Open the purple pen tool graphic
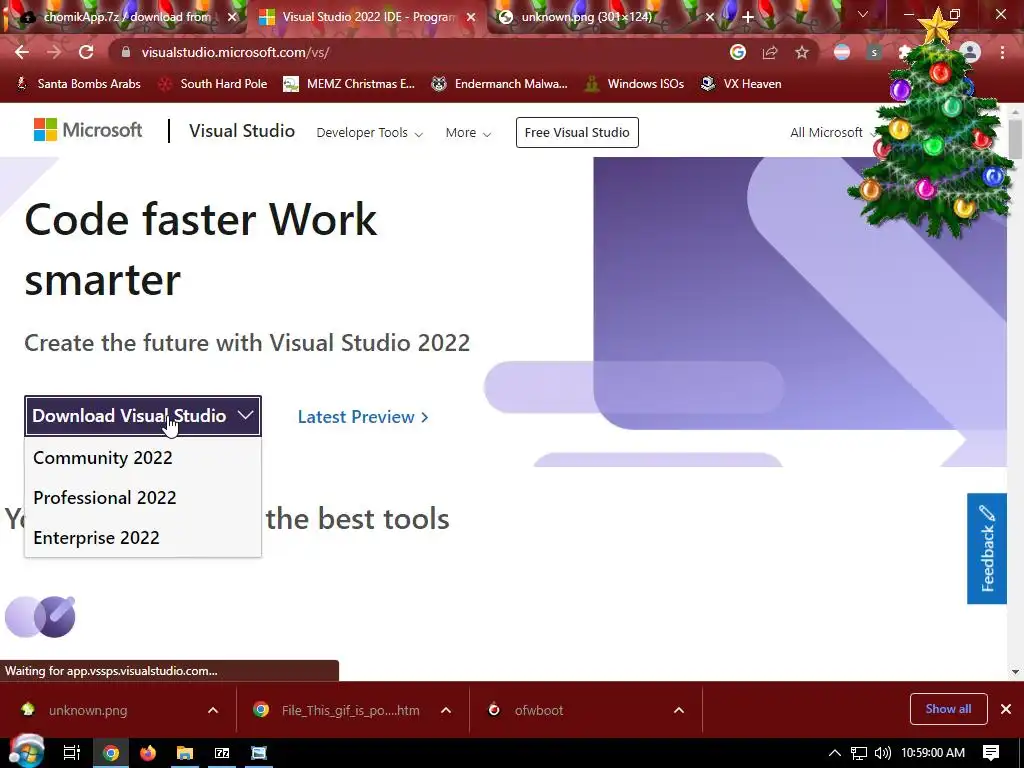The height and width of the screenshot is (768, 1024). 40,616
